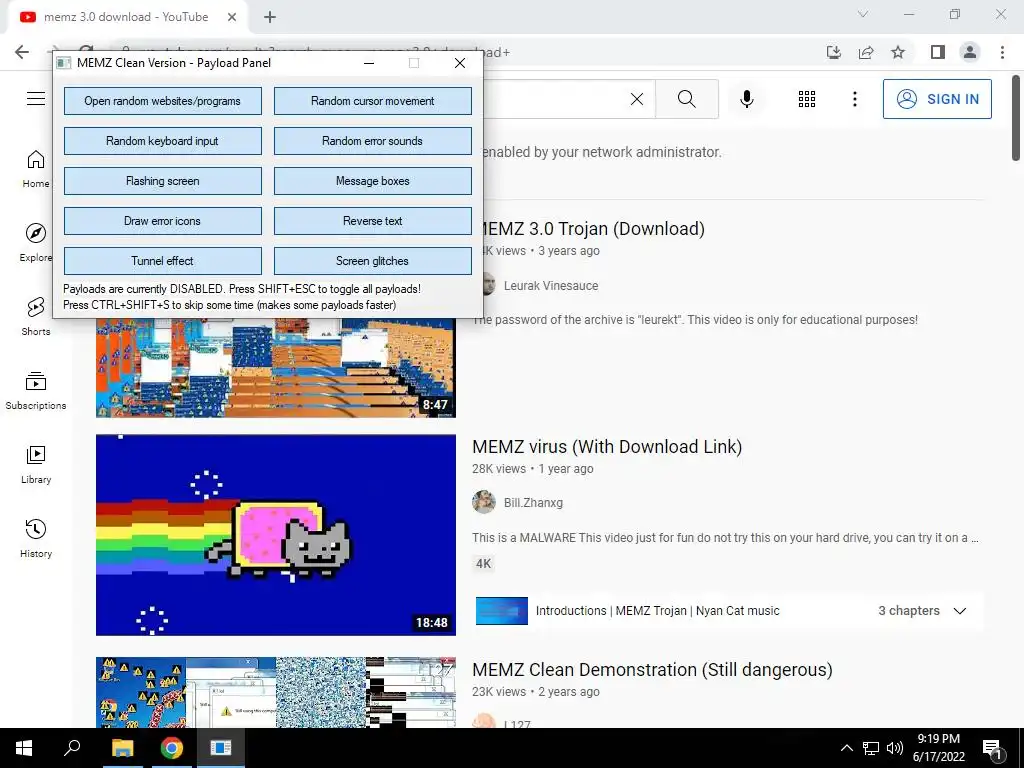This screenshot has width=1024, height=768.
Task: Click MEMZ panel icon in taskbar
Action: point(221,748)
